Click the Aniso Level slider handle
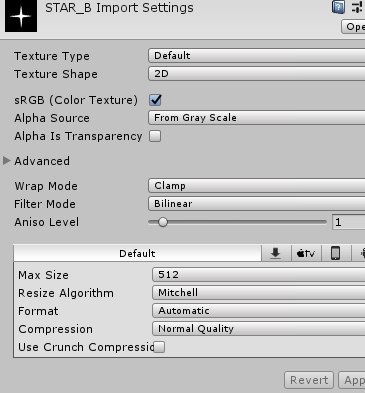365x393 pixels. coord(163,222)
